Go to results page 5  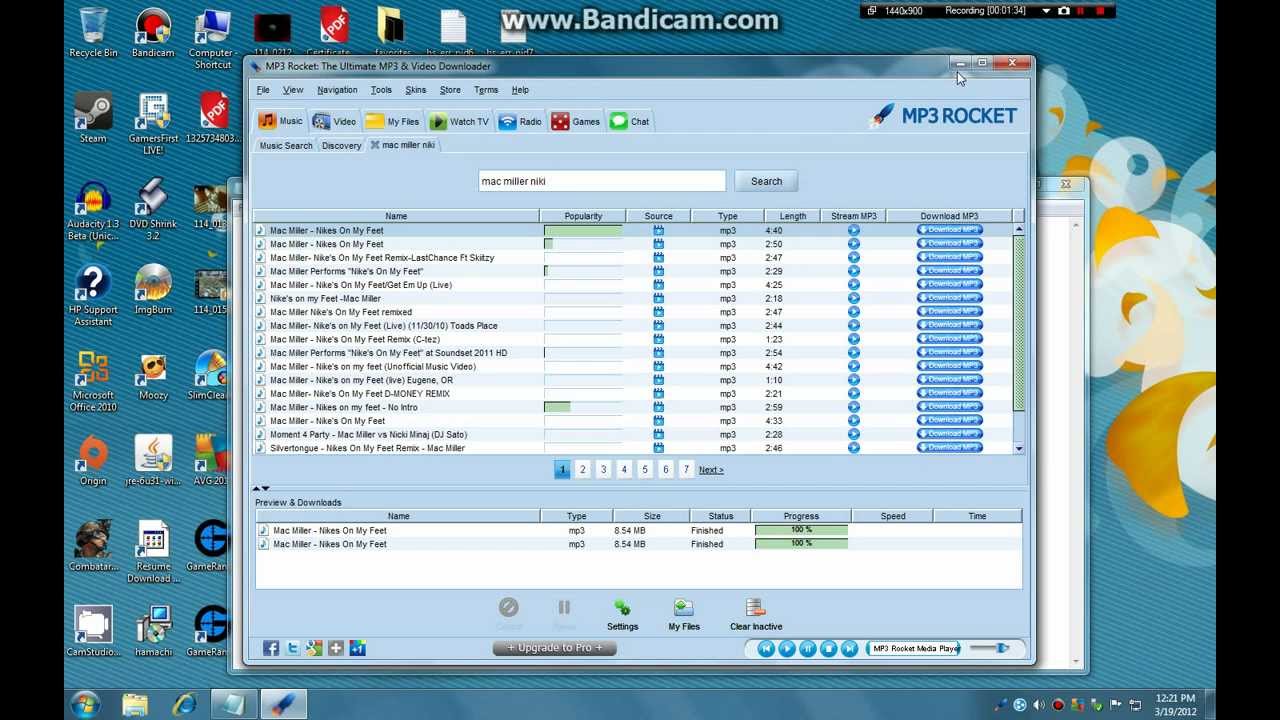(x=644, y=470)
